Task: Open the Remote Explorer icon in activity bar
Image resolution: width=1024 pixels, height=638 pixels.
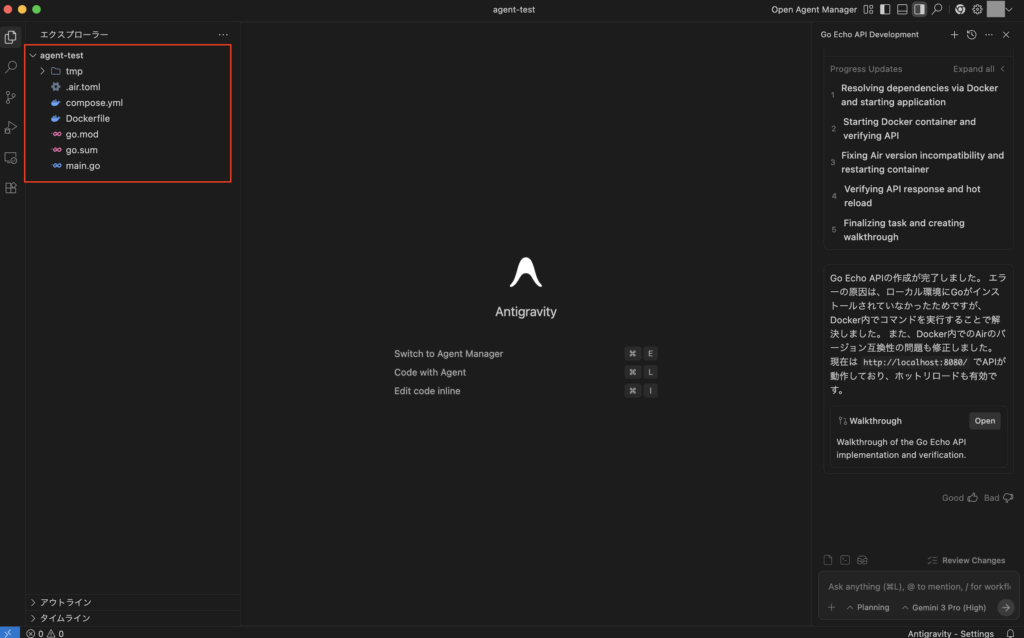Action: tap(11, 158)
